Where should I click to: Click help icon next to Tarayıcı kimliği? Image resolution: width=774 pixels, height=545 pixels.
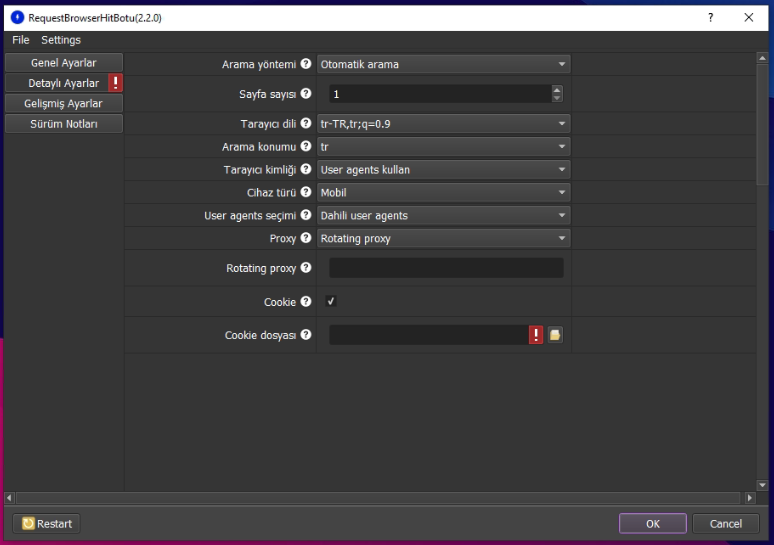(x=306, y=169)
